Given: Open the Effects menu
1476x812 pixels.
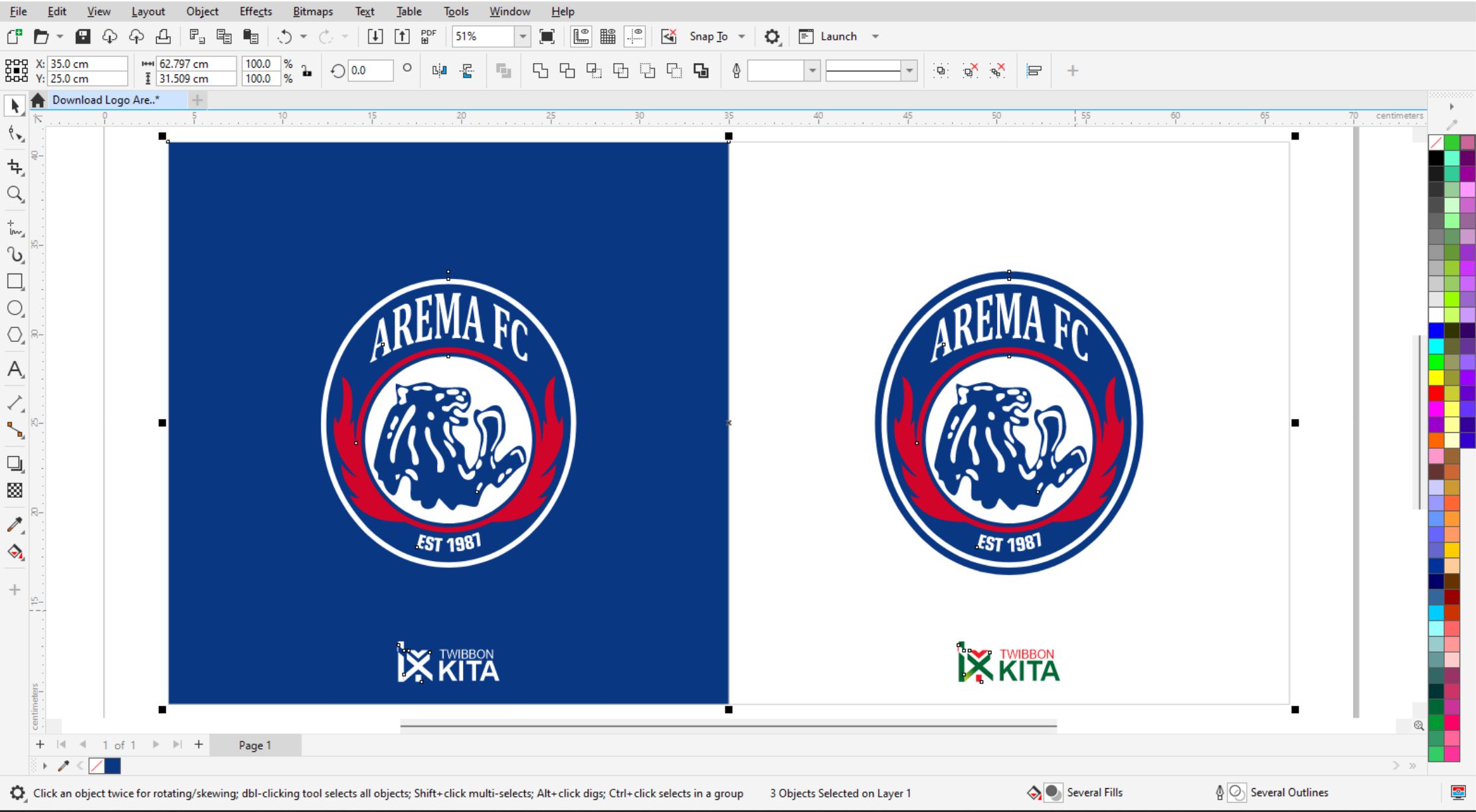Looking at the screenshot, I should 256,11.
